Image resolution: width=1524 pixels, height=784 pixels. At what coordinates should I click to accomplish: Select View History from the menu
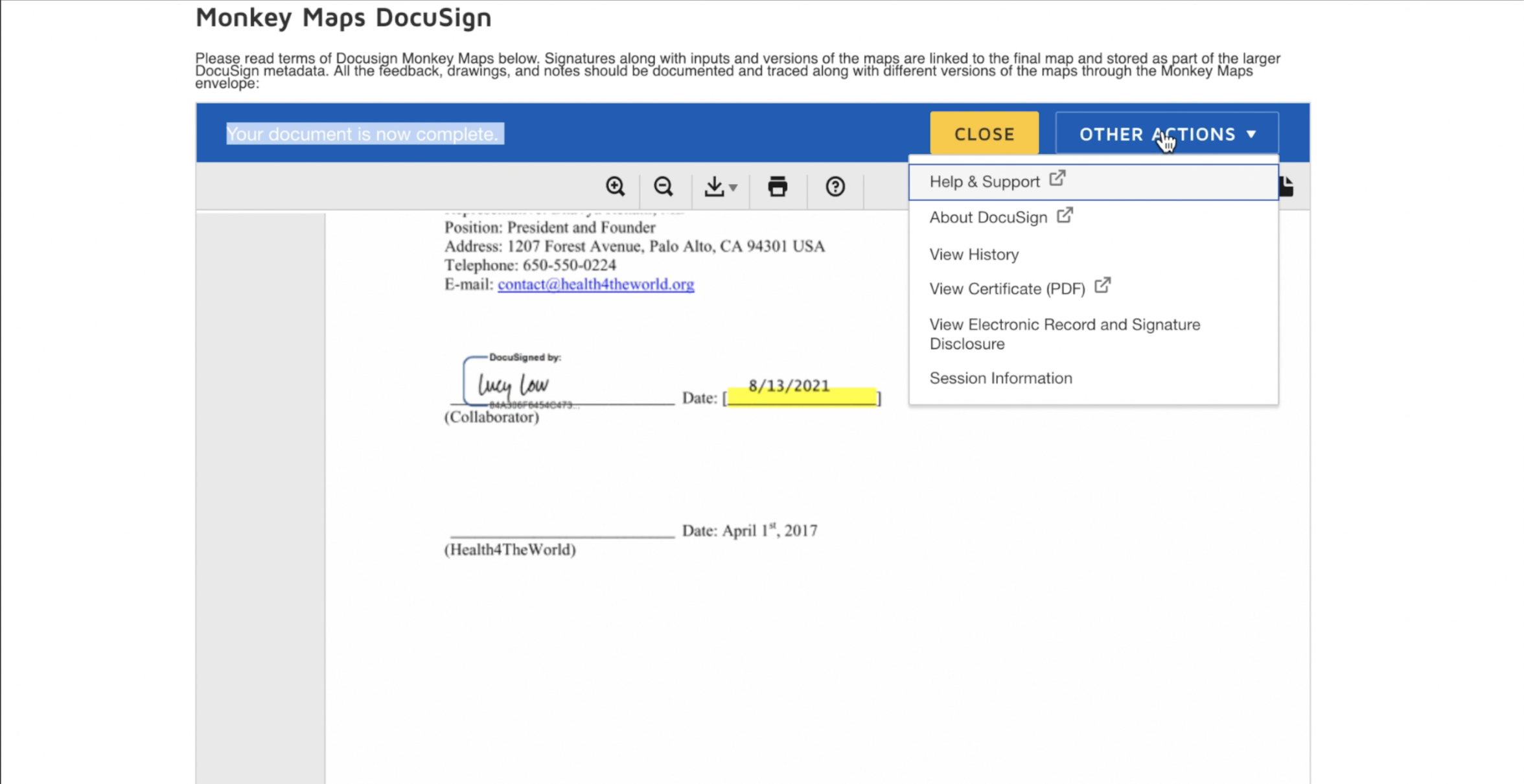coord(974,255)
